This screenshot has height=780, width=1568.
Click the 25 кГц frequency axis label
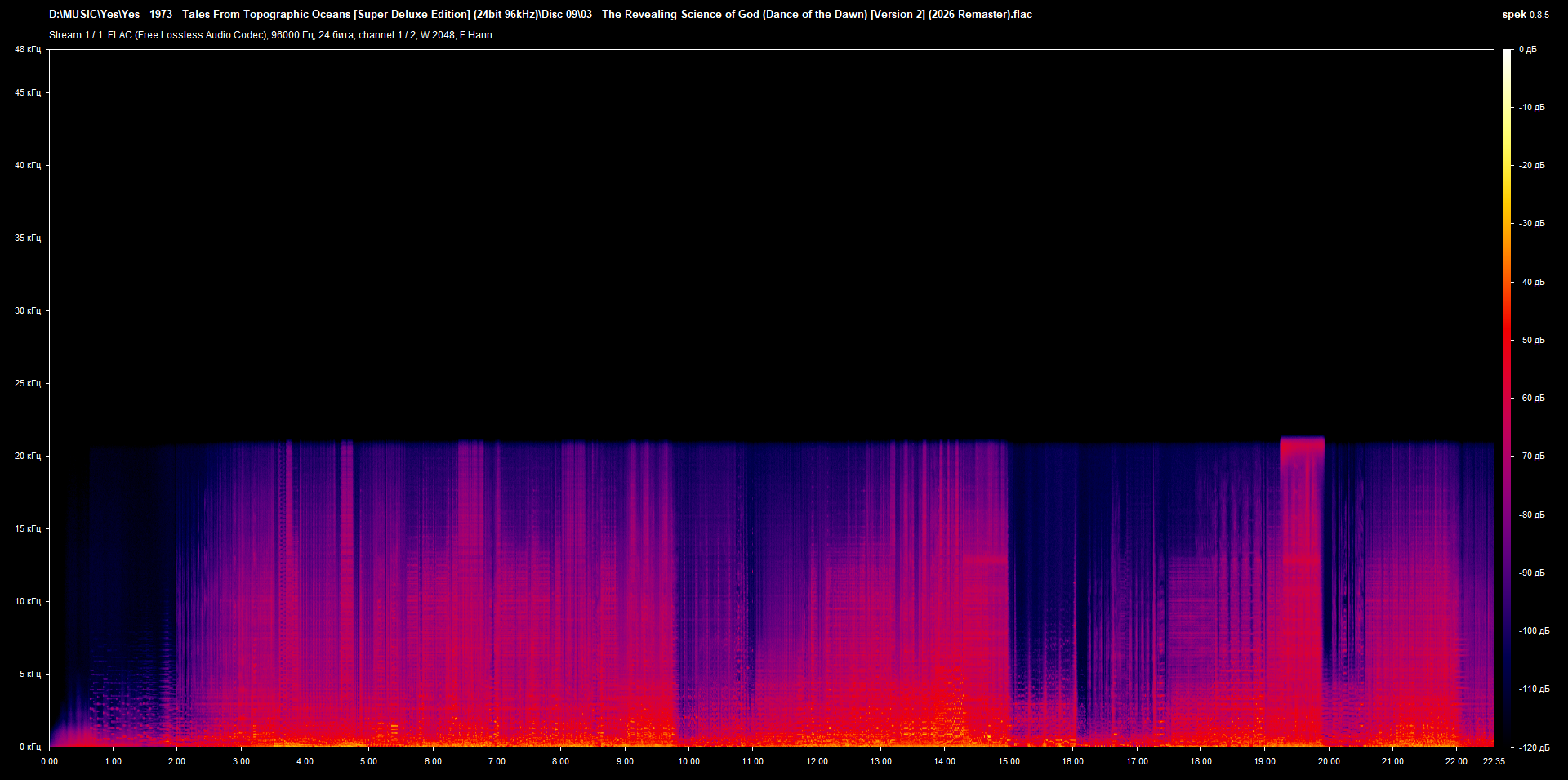coord(28,384)
